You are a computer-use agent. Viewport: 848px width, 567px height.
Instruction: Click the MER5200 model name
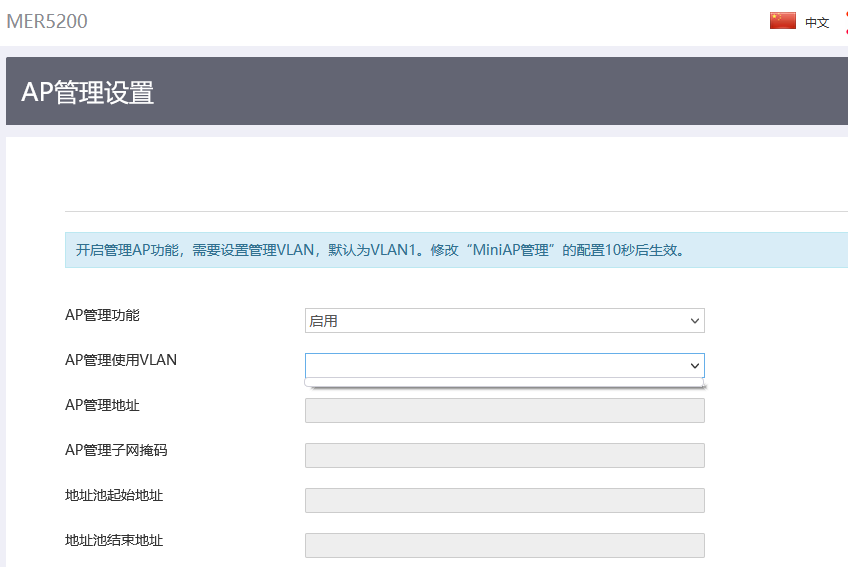click(47, 21)
